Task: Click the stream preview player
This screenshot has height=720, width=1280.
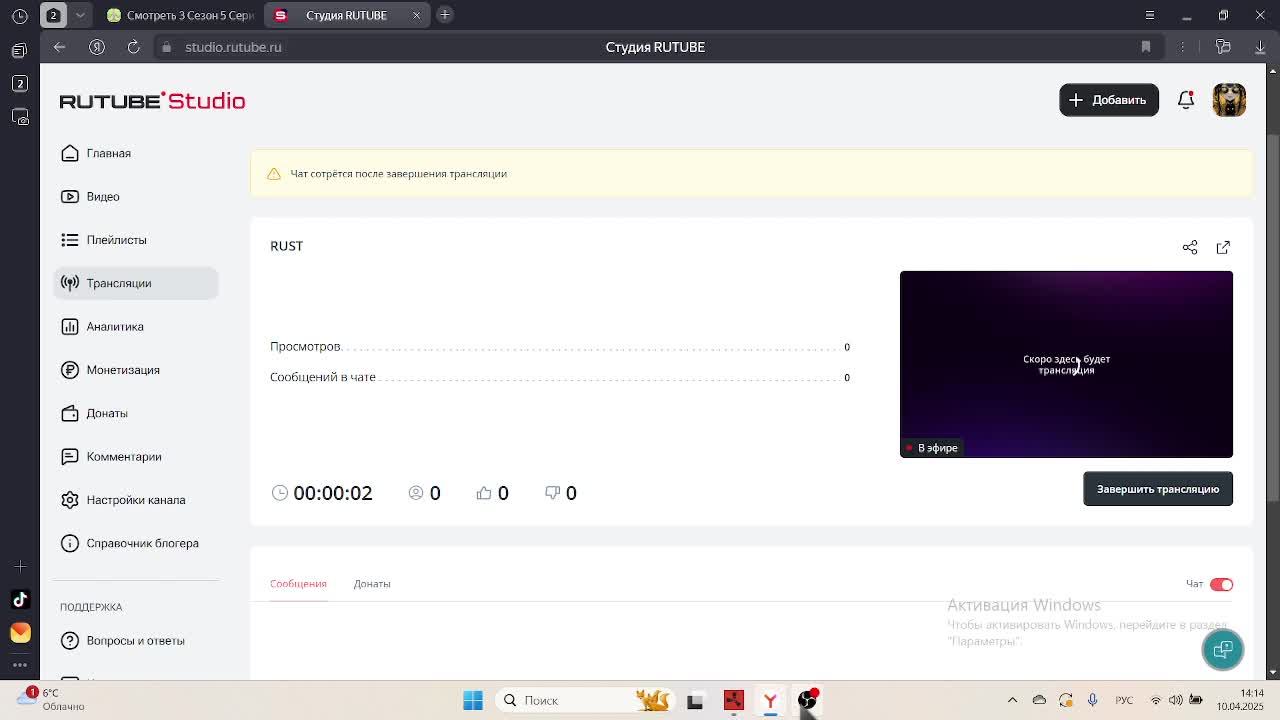Action: point(1066,364)
